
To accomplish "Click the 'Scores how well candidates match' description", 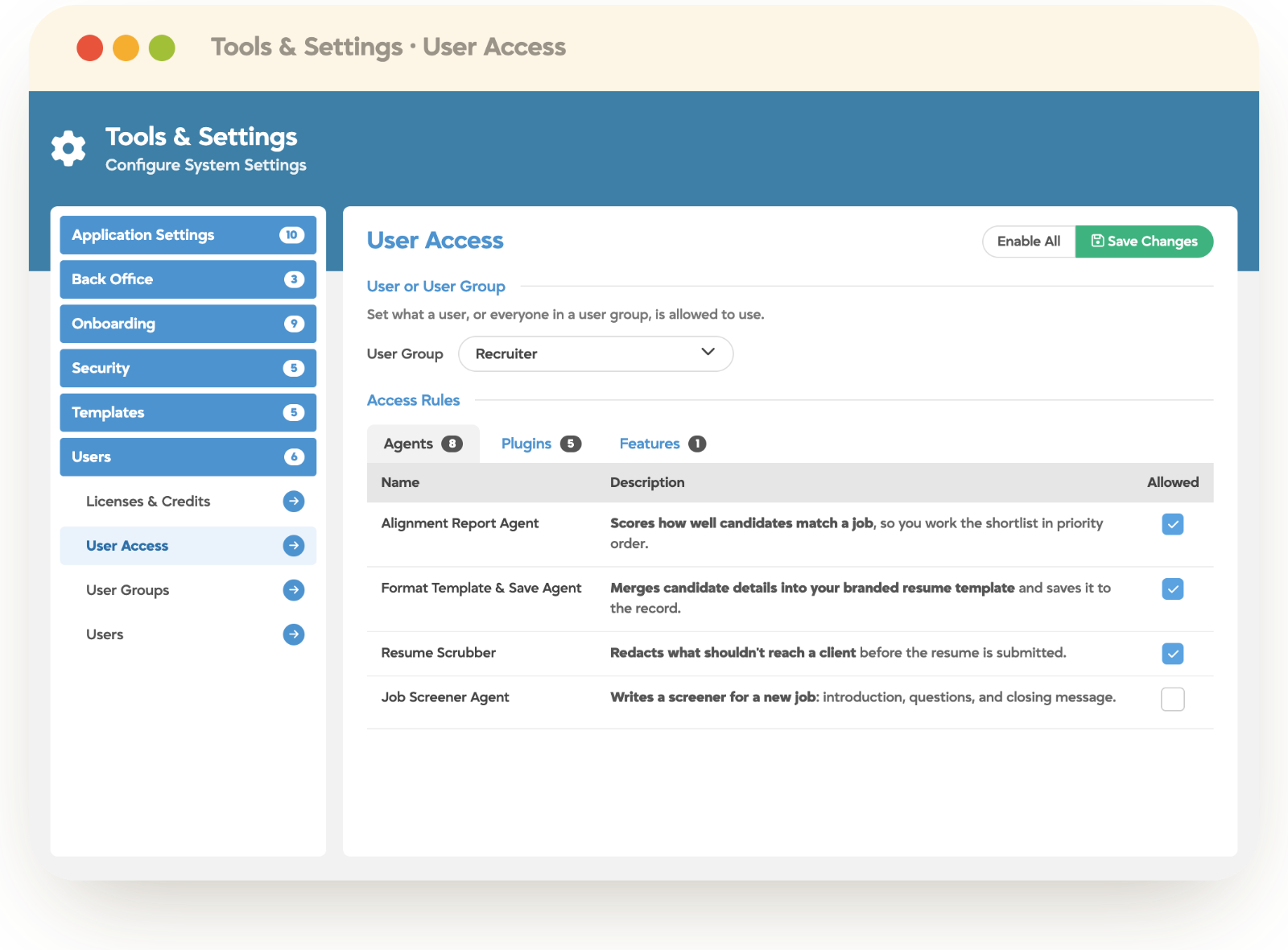I will (x=857, y=533).
